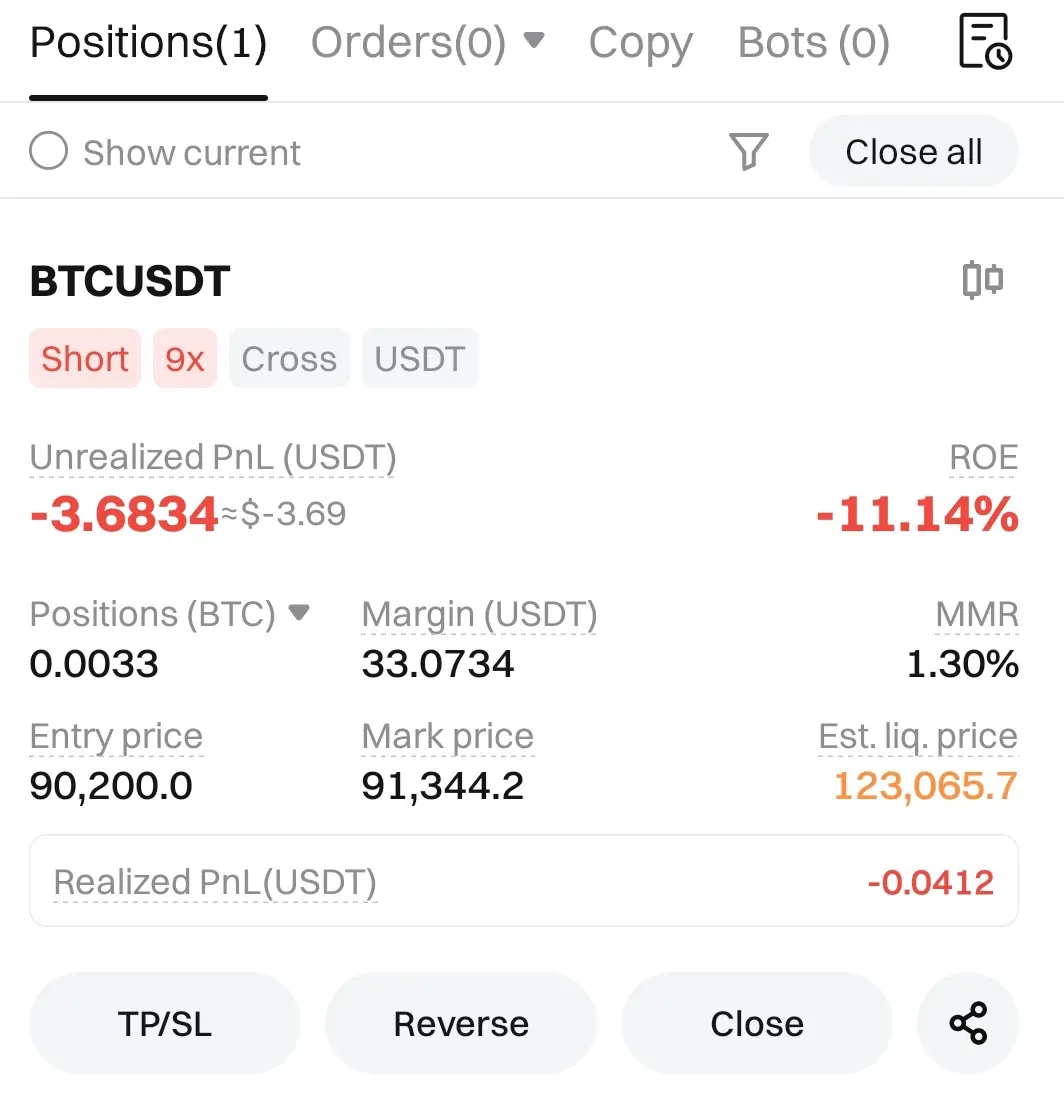This screenshot has height=1095, width=1064.
Task: Tap the Cross margin mode tag
Action: [x=289, y=358]
